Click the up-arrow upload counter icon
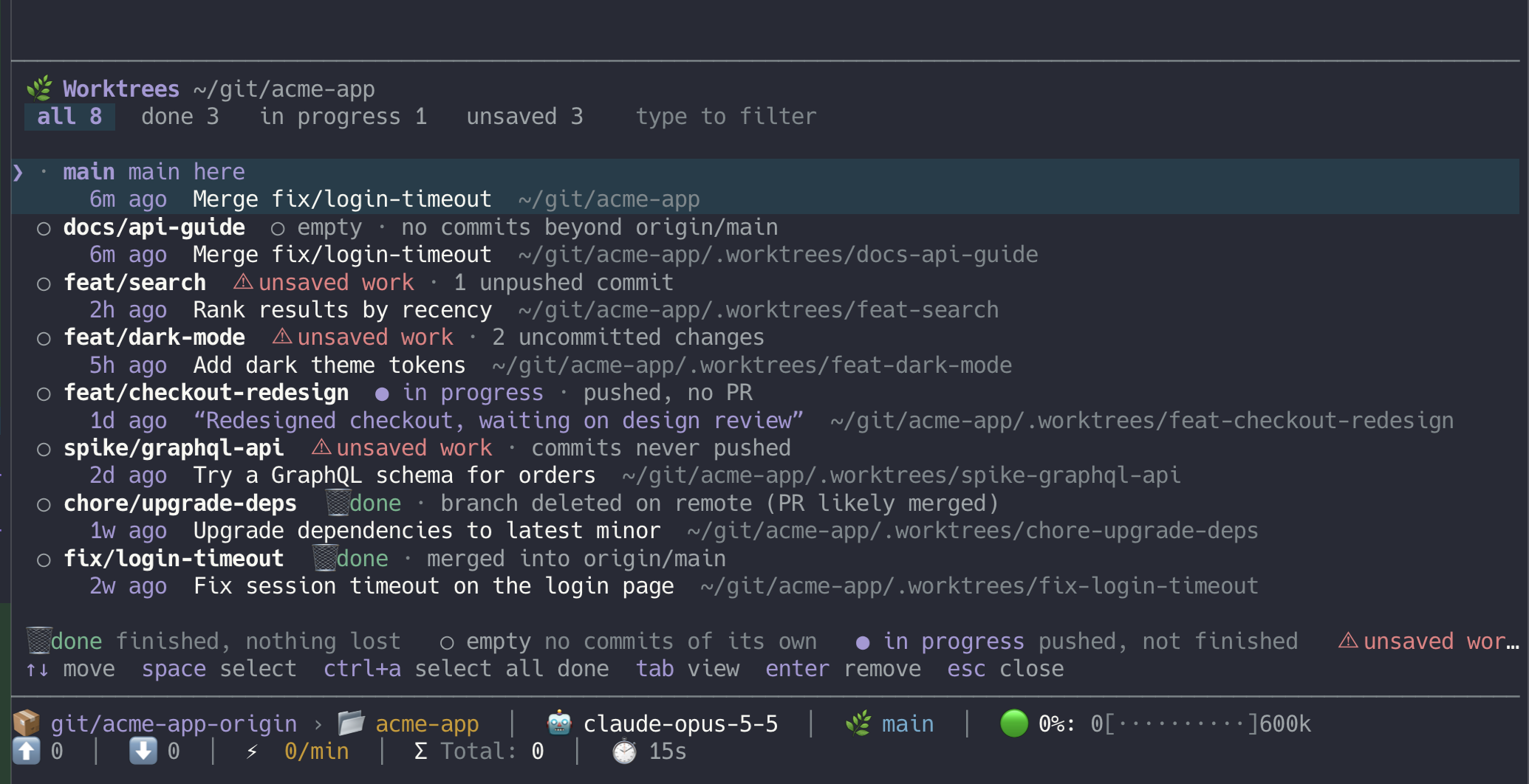This screenshot has height=784, width=1529. coord(27,752)
